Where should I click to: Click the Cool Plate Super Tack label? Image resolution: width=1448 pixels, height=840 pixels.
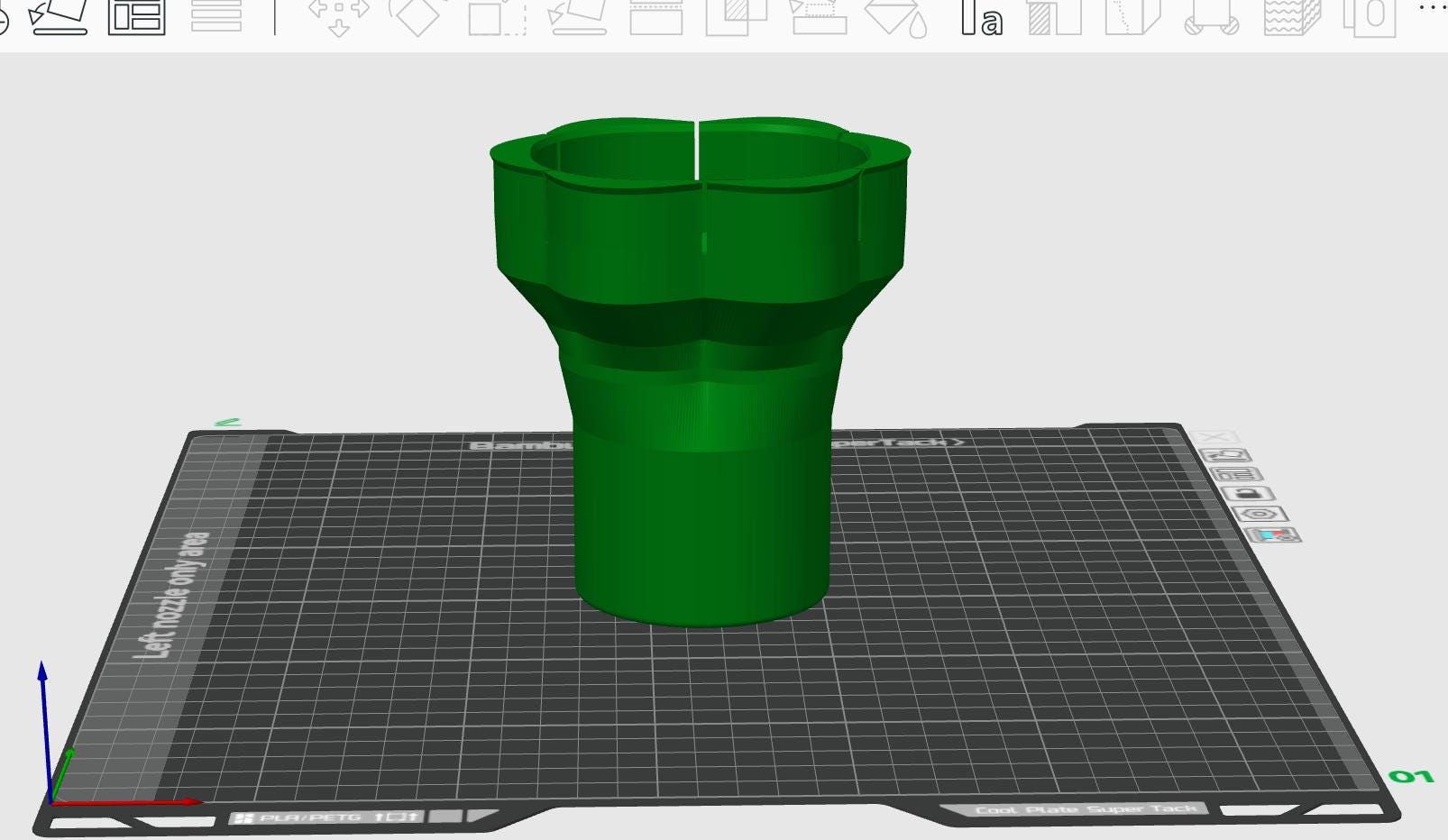[x=1086, y=809]
